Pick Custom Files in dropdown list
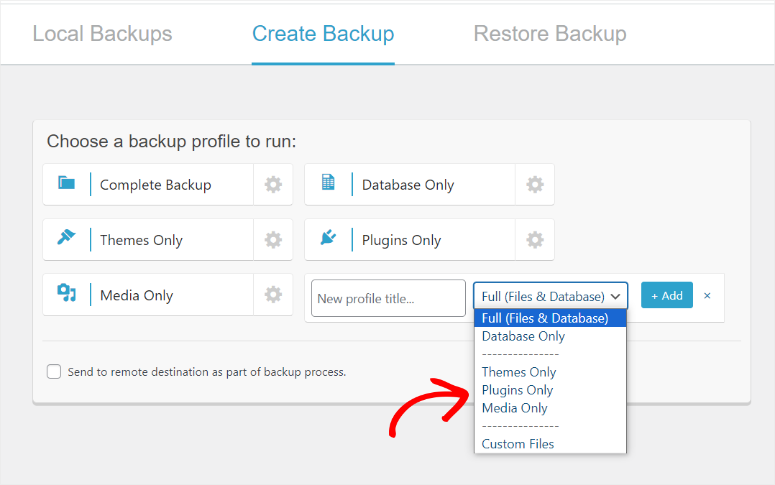The image size is (775, 485). (518, 444)
